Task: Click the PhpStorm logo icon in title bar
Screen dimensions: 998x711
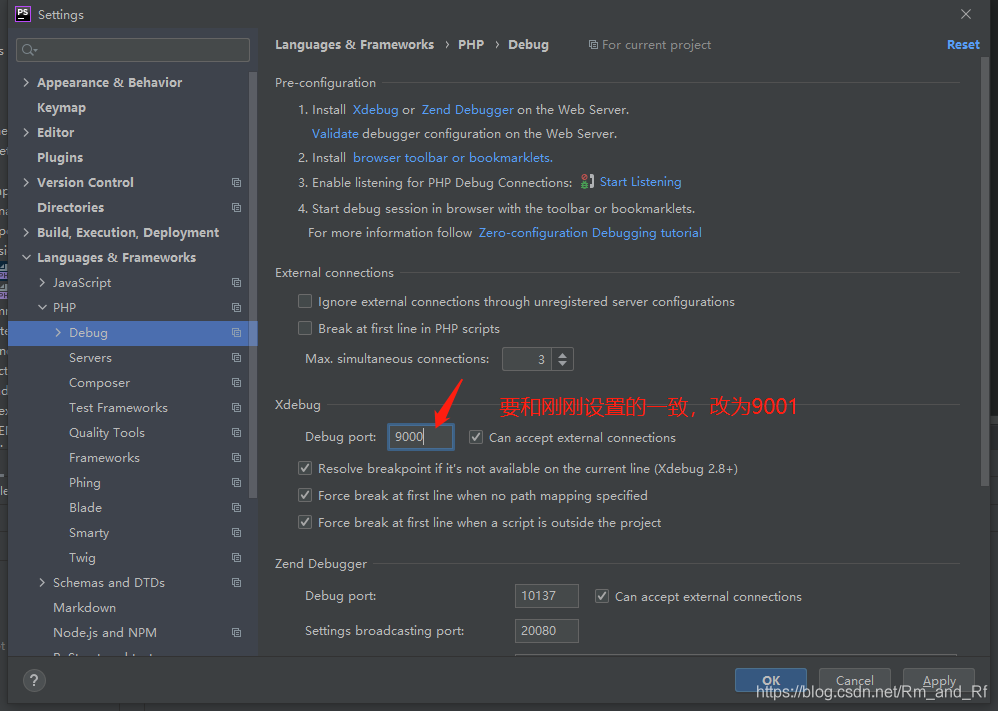Action: [23, 14]
